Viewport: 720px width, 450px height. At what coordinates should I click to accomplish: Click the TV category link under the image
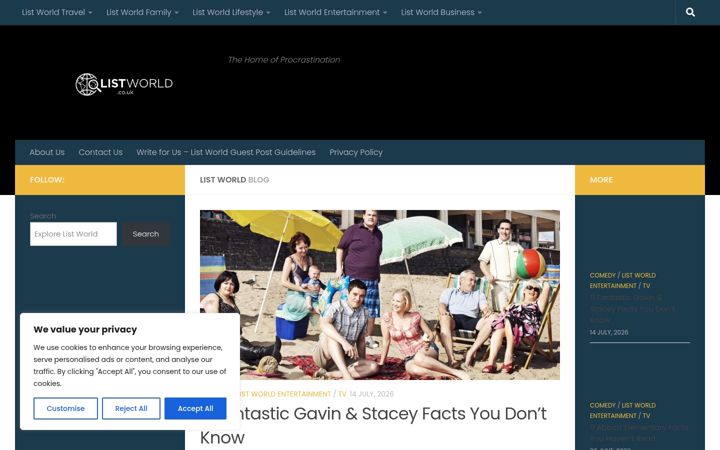pos(342,394)
